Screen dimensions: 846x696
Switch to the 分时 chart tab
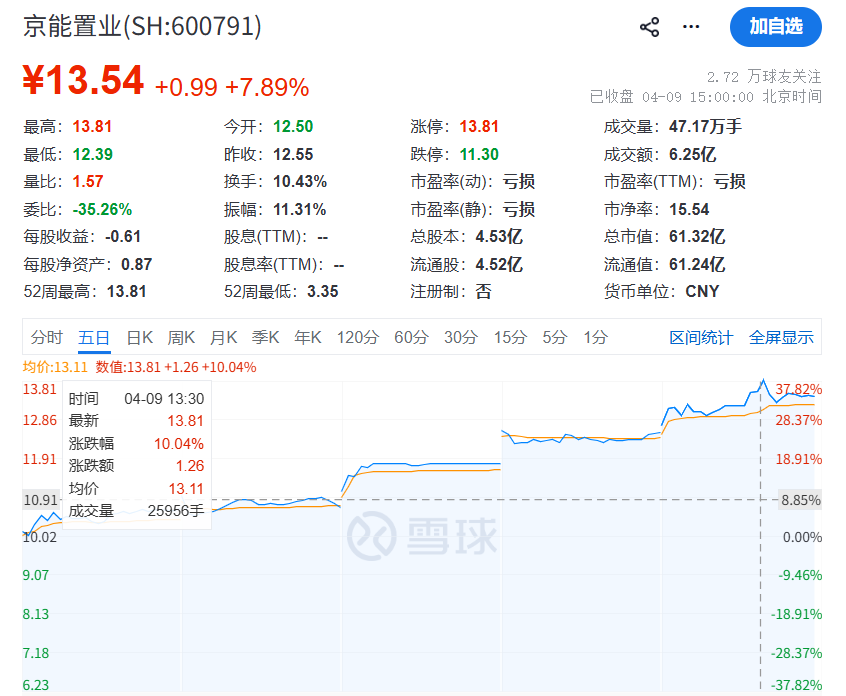[49, 338]
